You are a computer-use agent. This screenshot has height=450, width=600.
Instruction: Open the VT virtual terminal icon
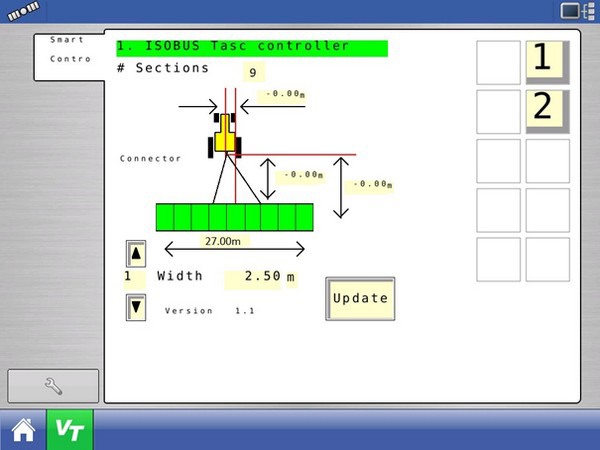tap(69, 429)
